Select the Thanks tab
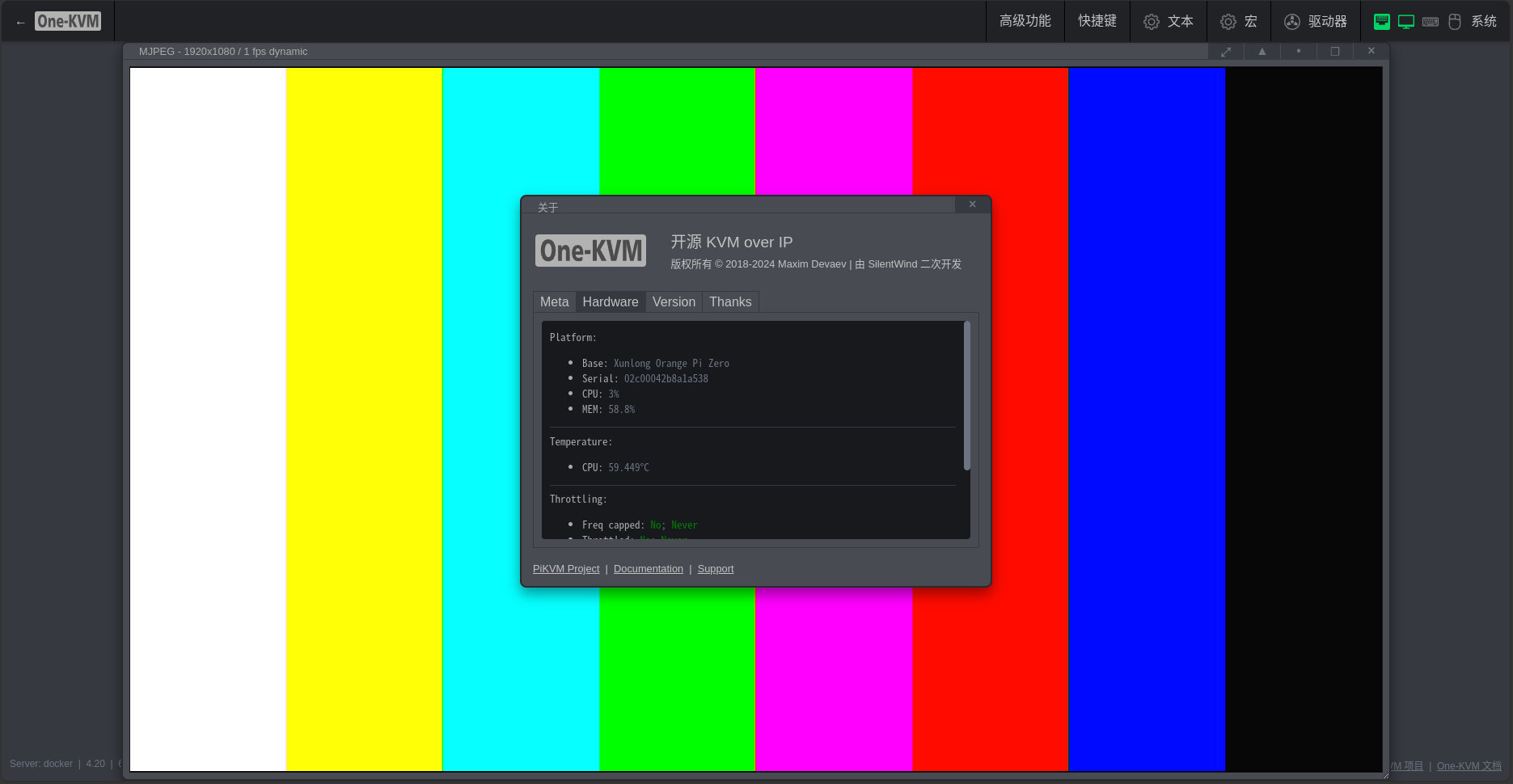The image size is (1513, 784). tap(730, 301)
